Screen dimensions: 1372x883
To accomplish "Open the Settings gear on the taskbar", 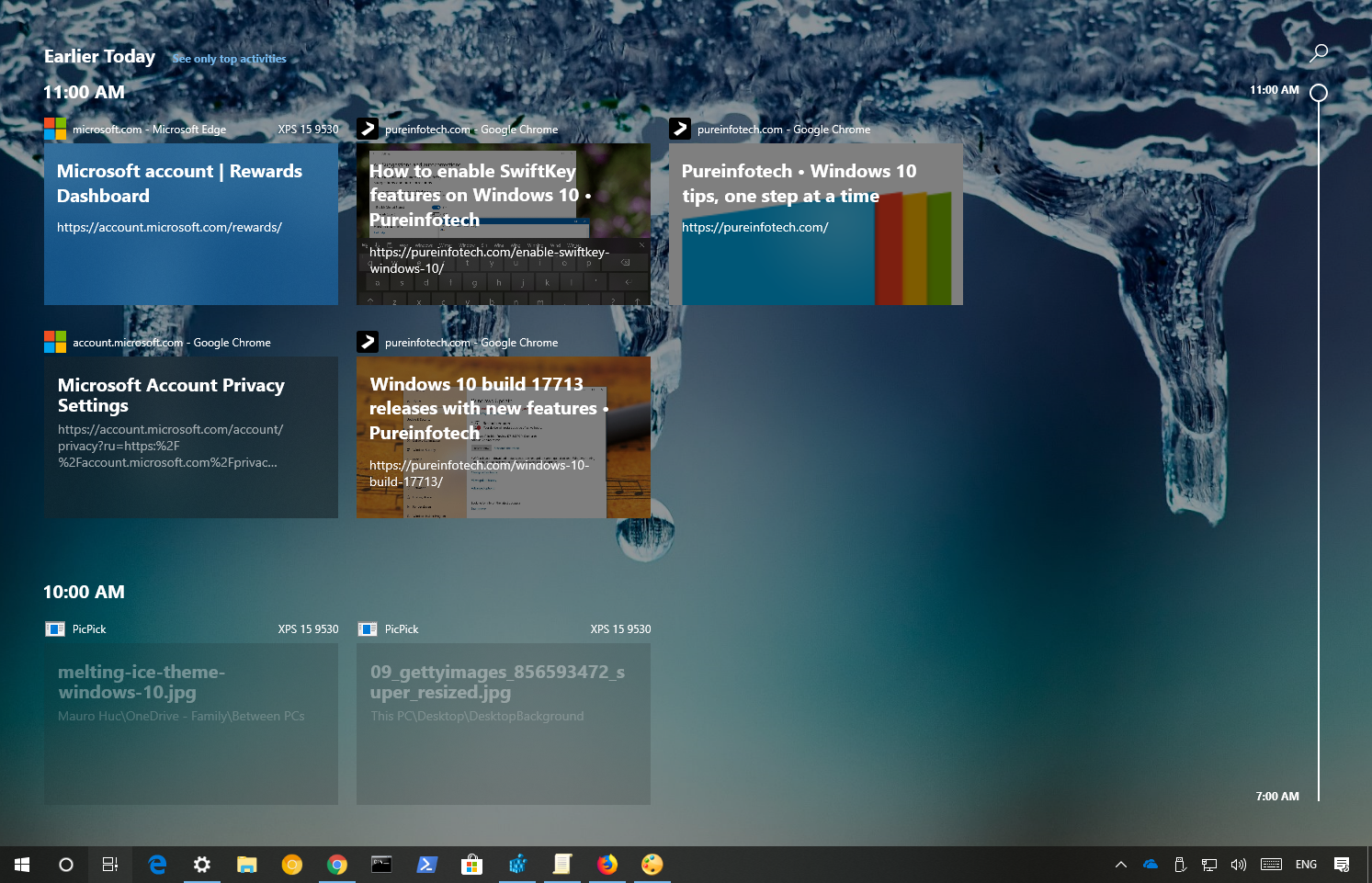I will pyautogui.click(x=202, y=865).
